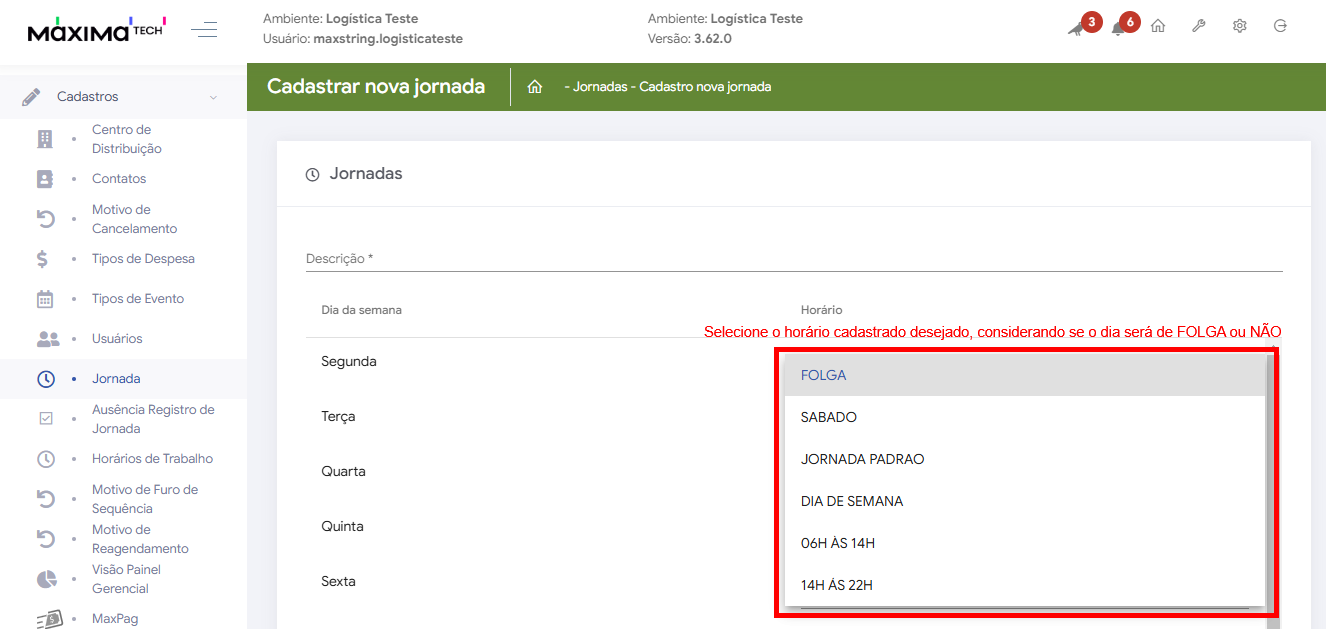Image resolution: width=1326 pixels, height=629 pixels.
Task: Open Horários de Trabalho in sidebar
Action: click(x=152, y=459)
